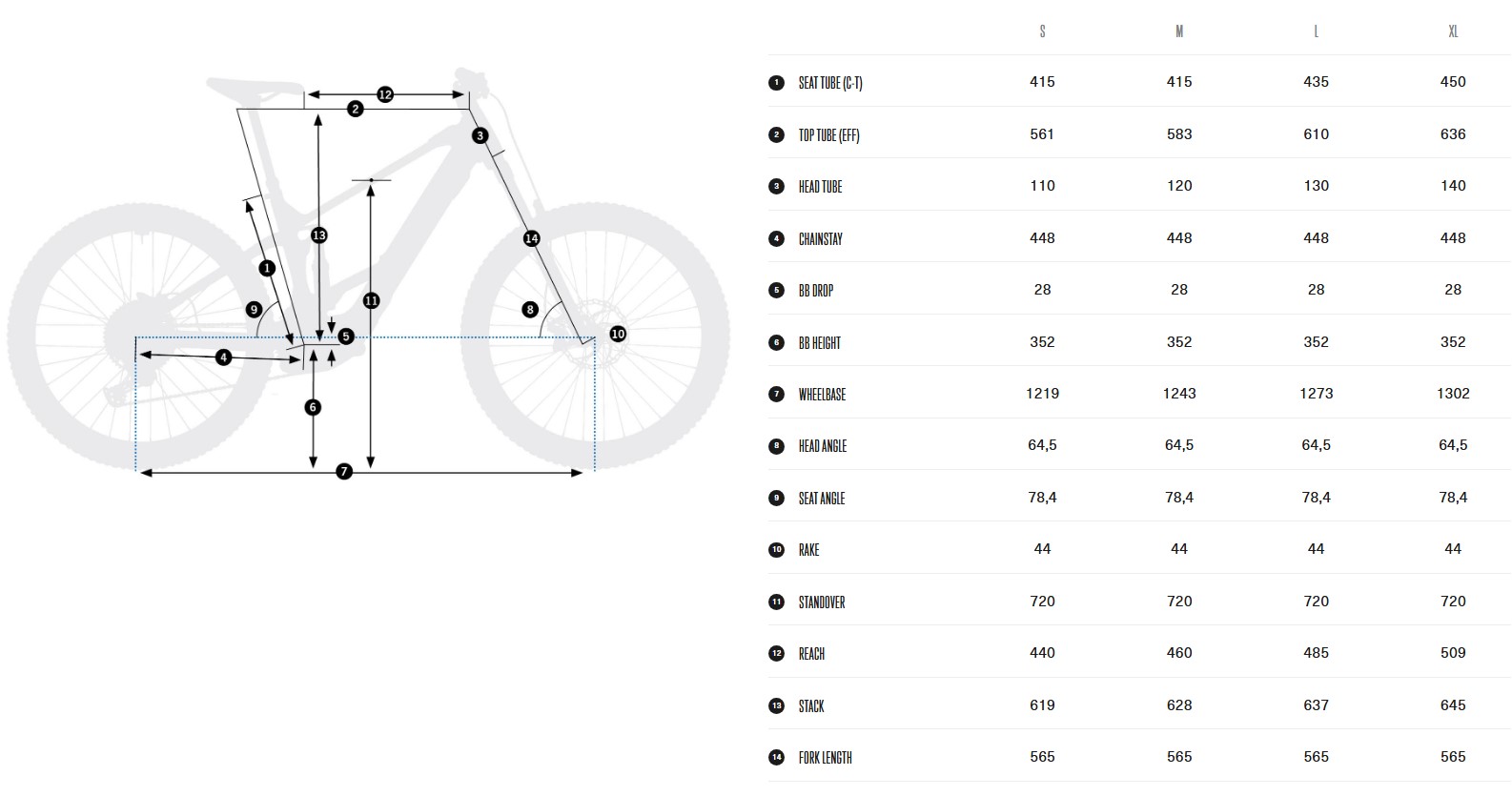Click the 1302 wheelbase value for XL
The width and height of the screenshot is (1512, 796).
[x=1453, y=394]
